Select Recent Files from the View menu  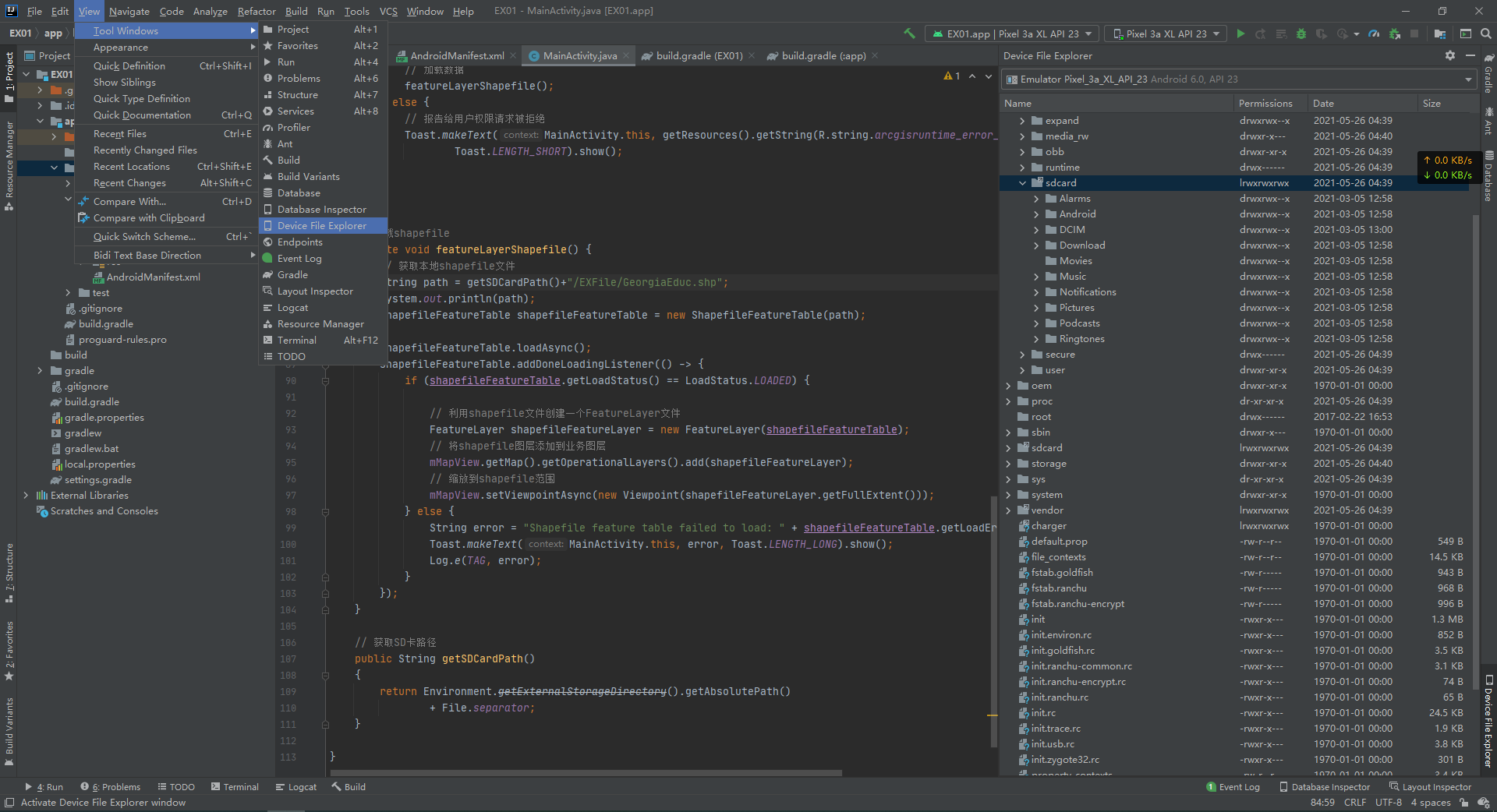(x=166, y=134)
